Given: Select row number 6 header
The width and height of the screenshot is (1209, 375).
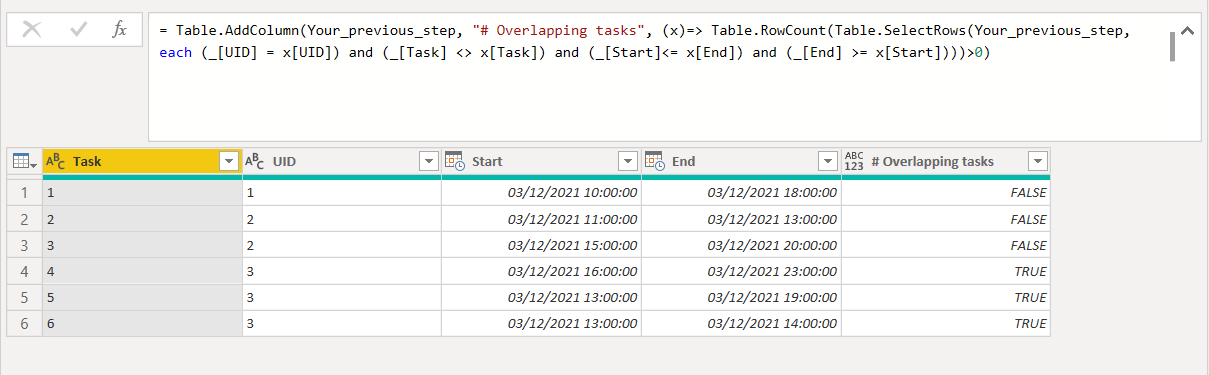Looking at the screenshot, I should 25,323.
